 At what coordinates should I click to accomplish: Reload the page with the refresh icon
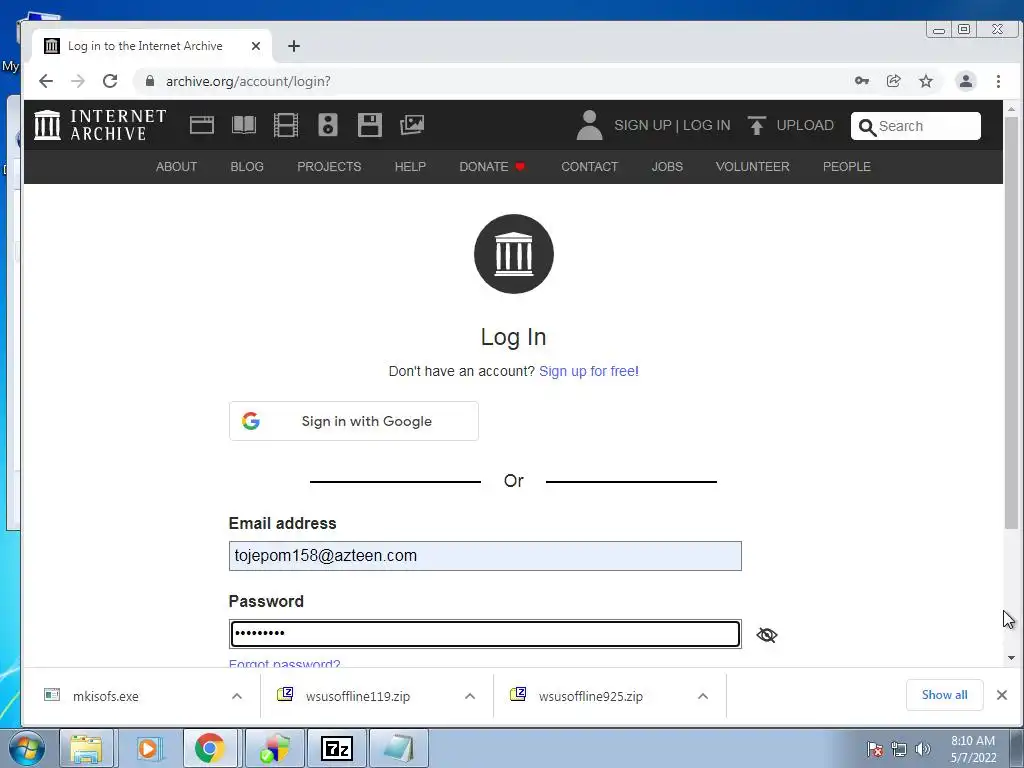click(110, 81)
